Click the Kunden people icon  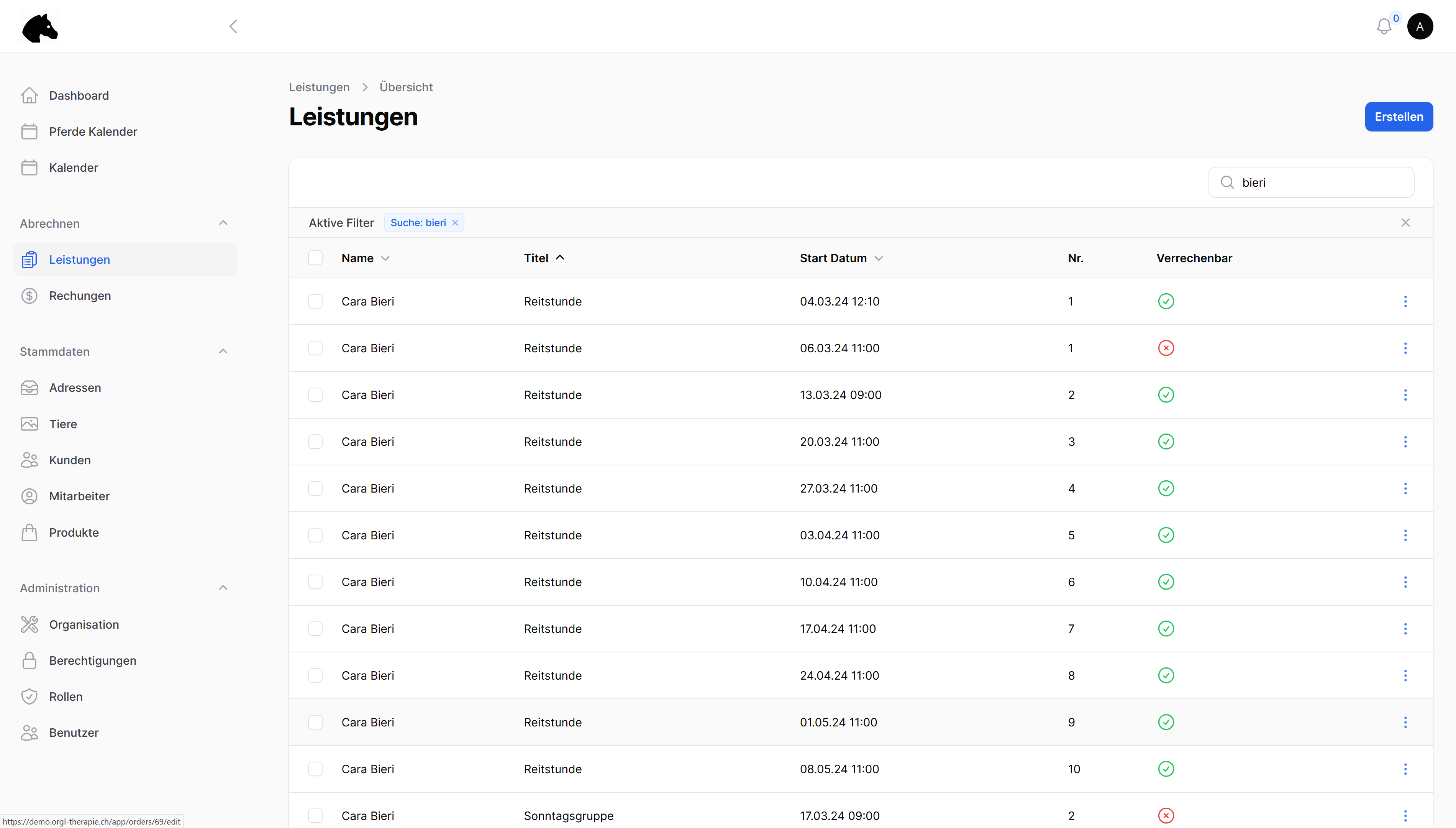click(29, 460)
